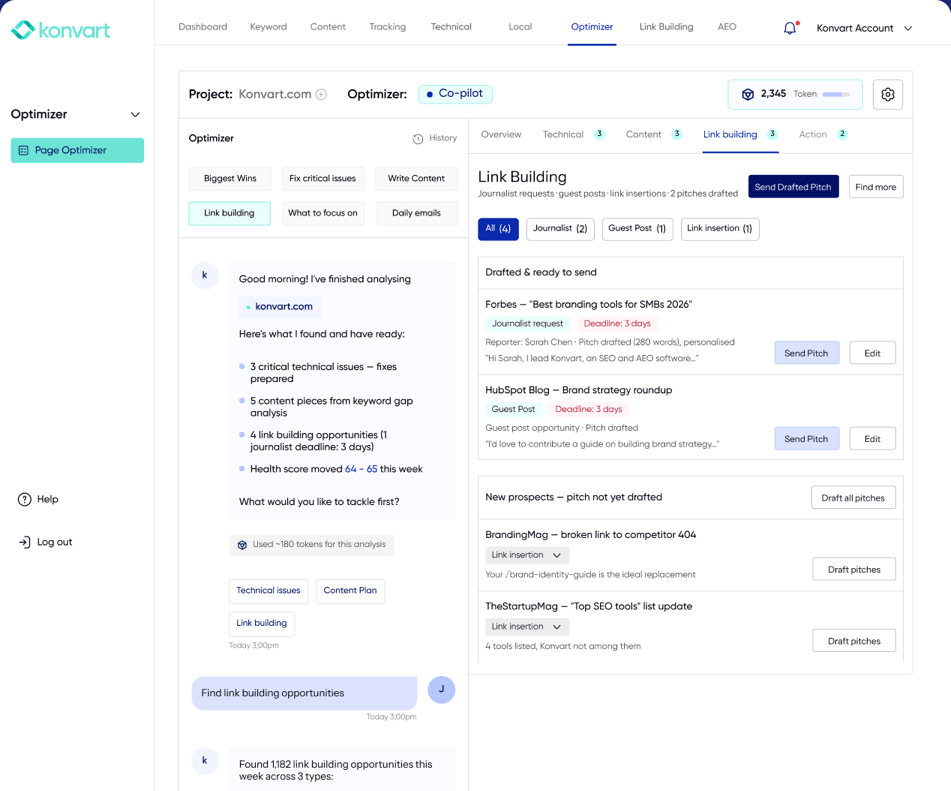Select Fix critical issues chip
The height and width of the screenshot is (791, 951).
click(x=323, y=178)
